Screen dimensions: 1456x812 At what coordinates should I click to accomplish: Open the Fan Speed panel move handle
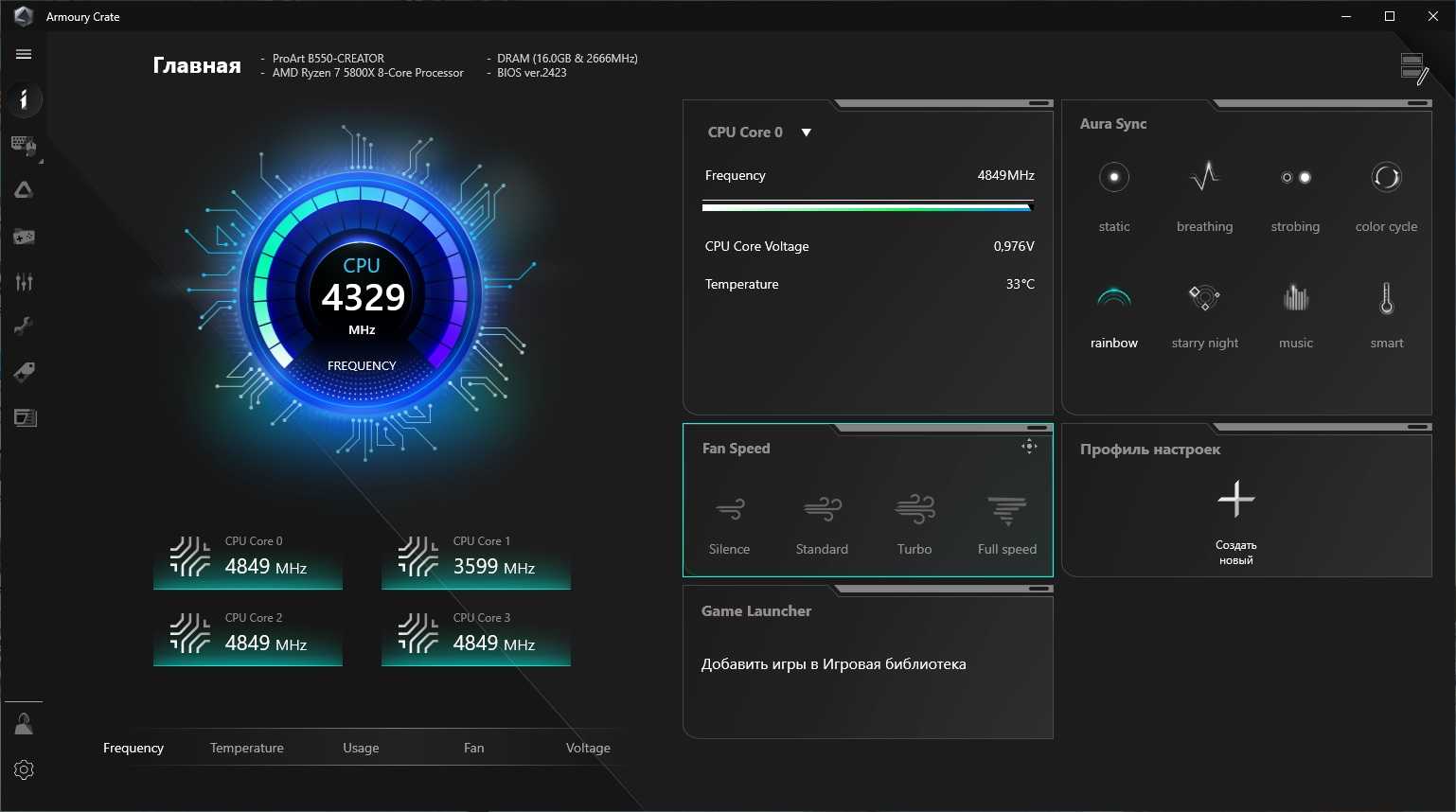coord(1029,447)
